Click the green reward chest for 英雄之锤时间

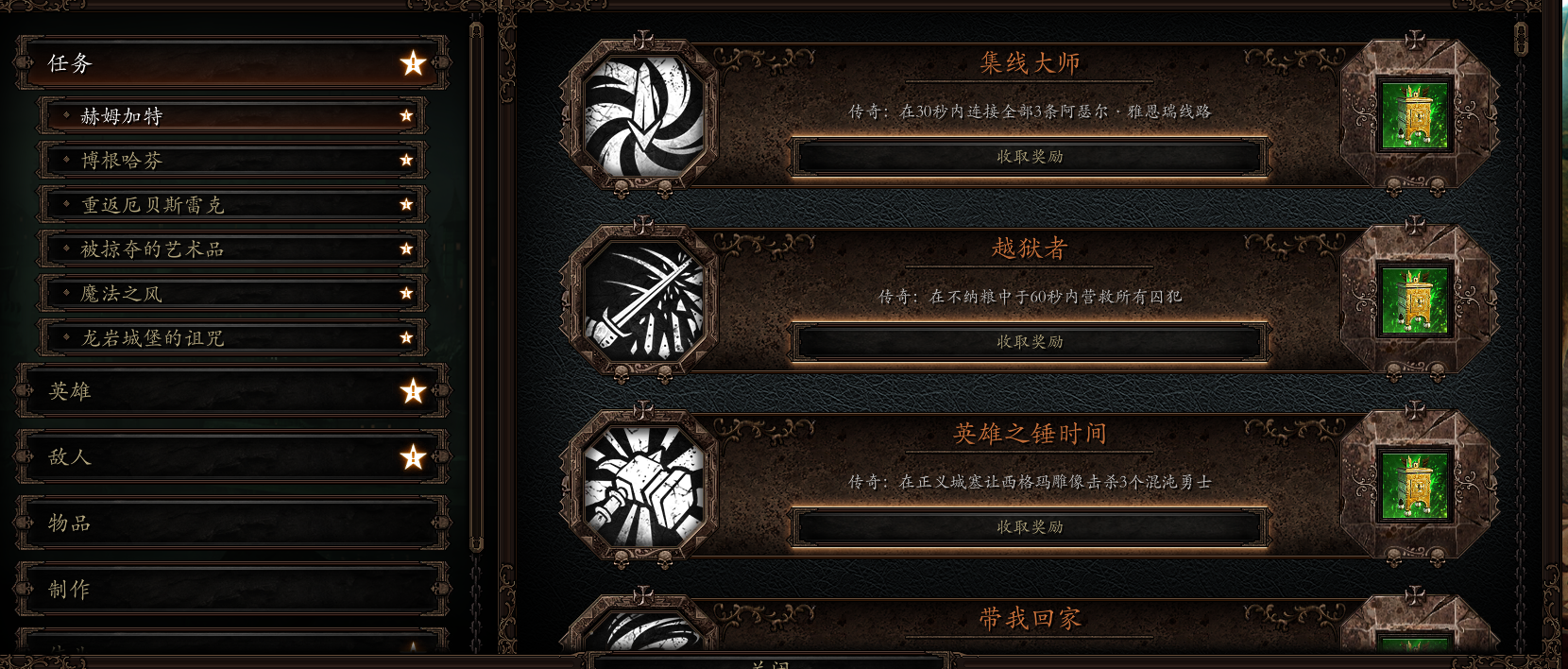[x=1414, y=486]
